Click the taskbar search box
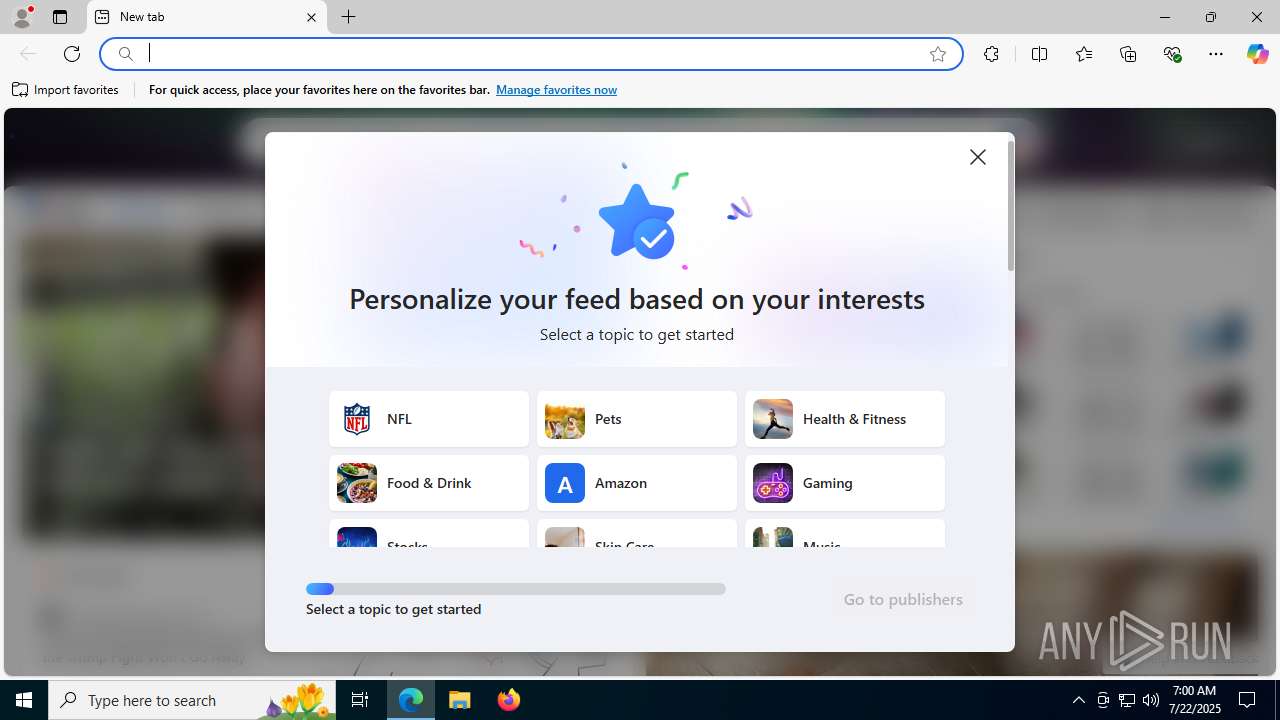This screenshot has height=720, width=1280. [192, 700]
